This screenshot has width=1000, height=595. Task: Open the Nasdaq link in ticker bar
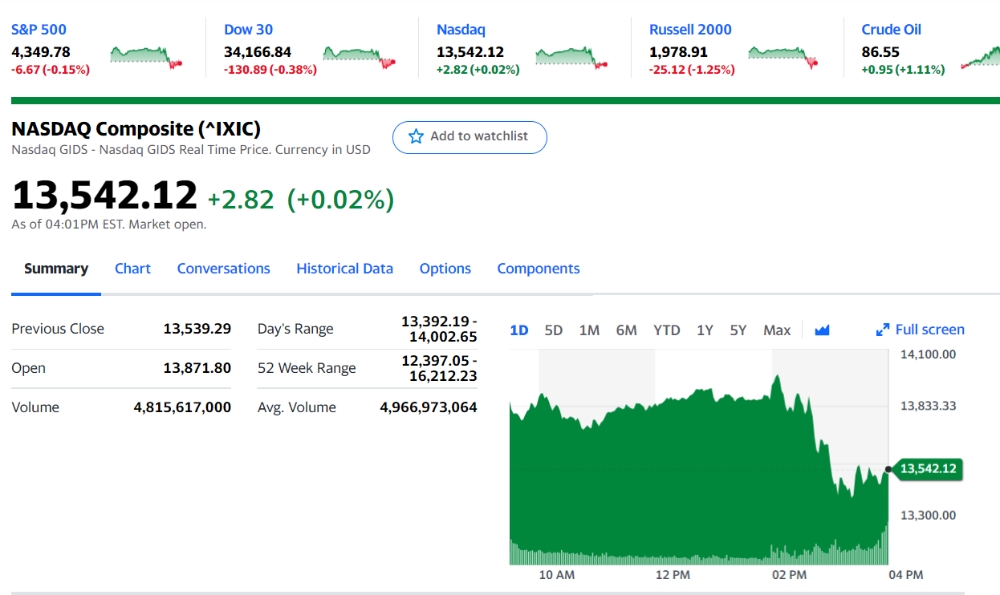pyautogui.click(x=460, y=29)
